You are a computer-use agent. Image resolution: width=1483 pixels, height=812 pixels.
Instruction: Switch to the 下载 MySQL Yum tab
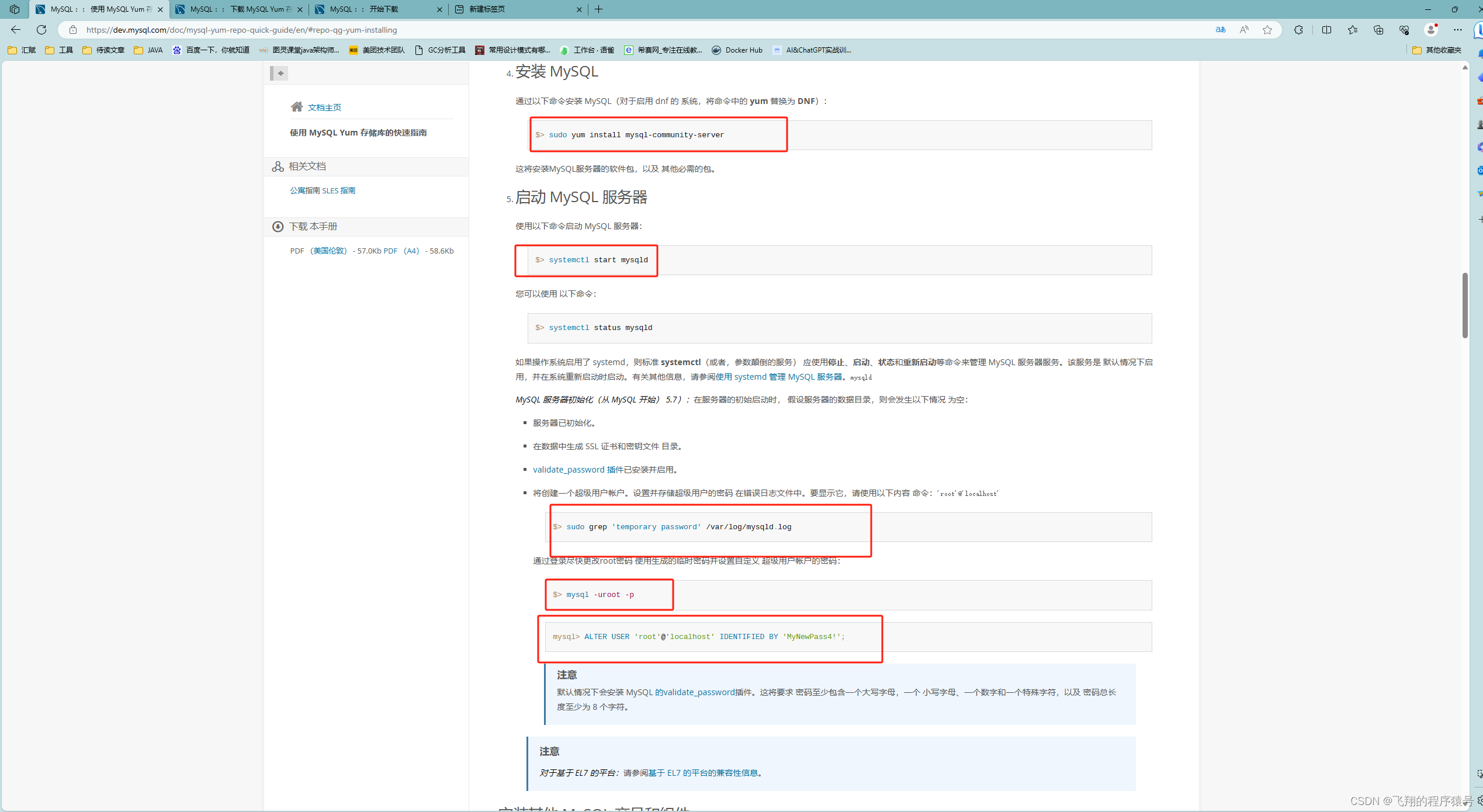(238, 9)
